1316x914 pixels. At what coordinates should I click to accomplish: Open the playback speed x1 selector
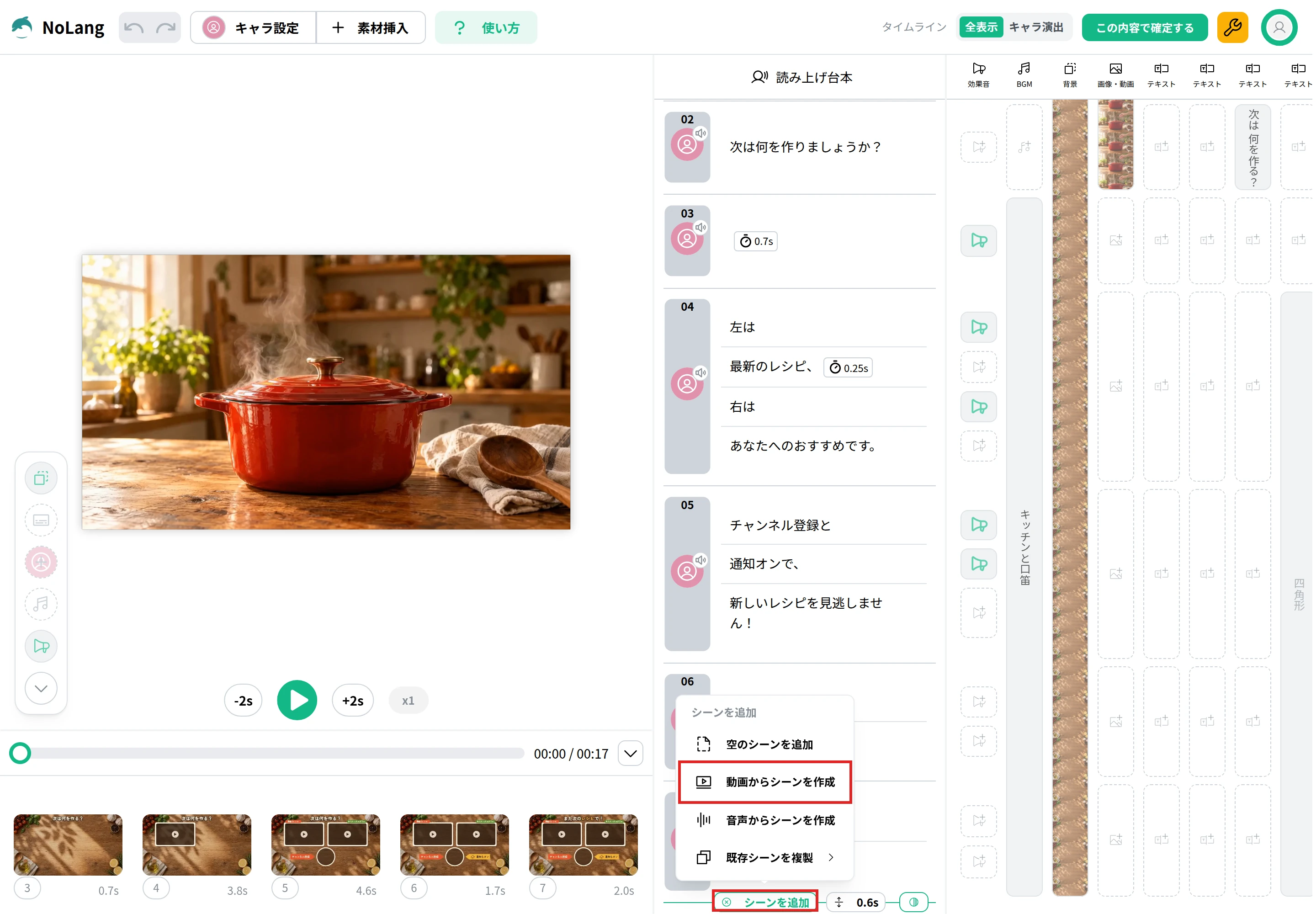(408, 701)
